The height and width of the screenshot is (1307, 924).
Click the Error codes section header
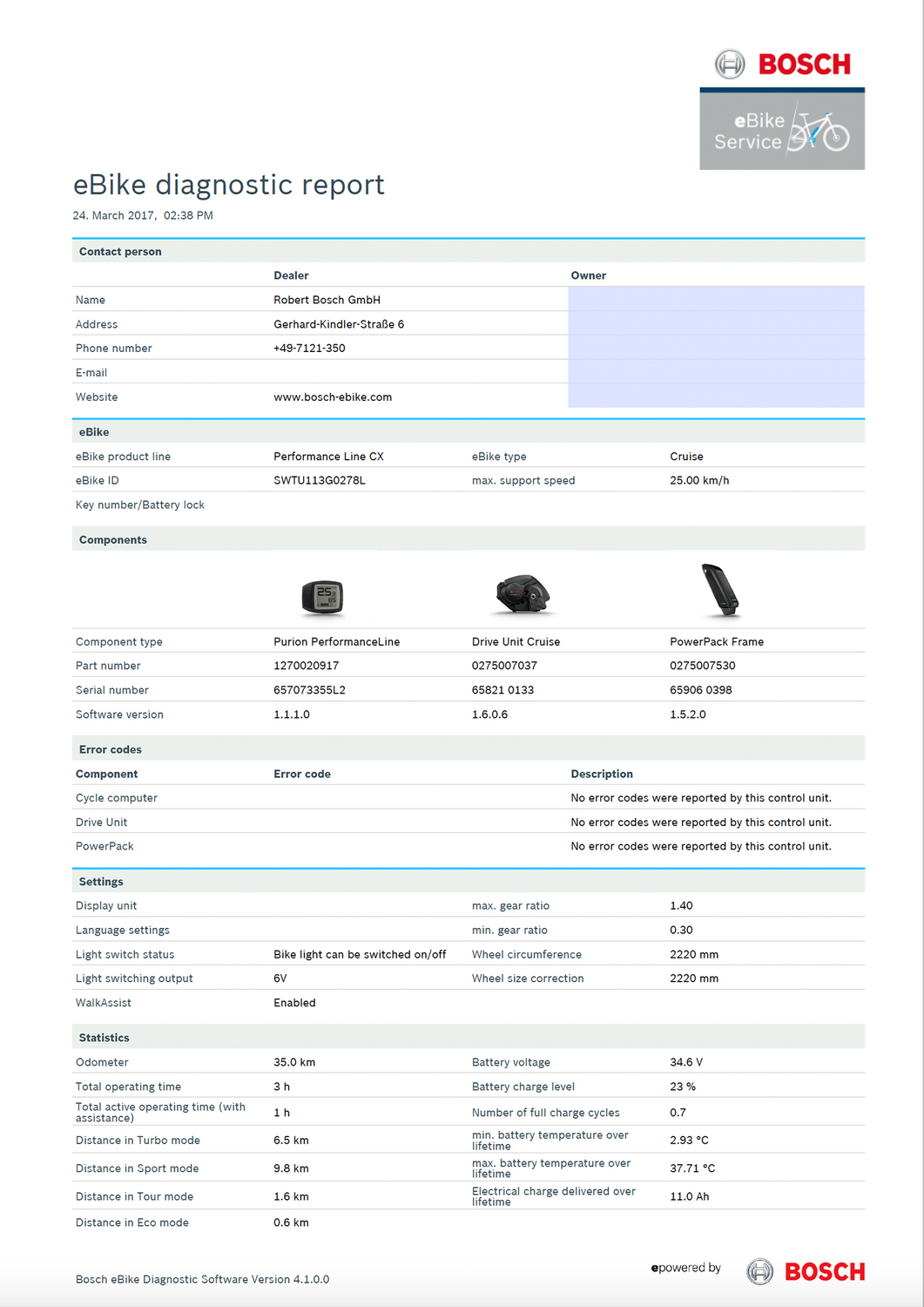pyautogui.click(x=111, y=749)
